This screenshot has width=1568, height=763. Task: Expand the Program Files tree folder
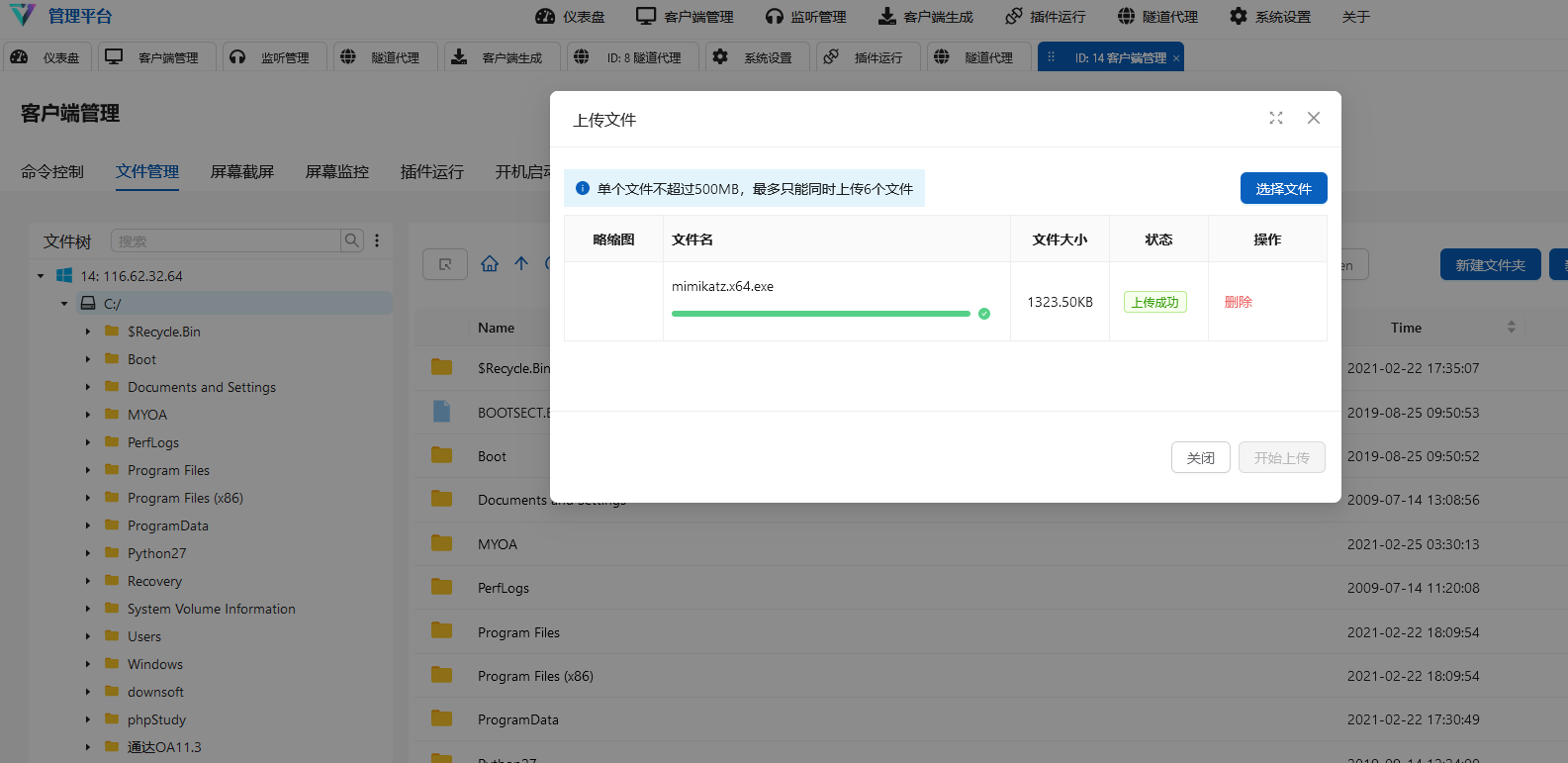[x=88, y=470]
